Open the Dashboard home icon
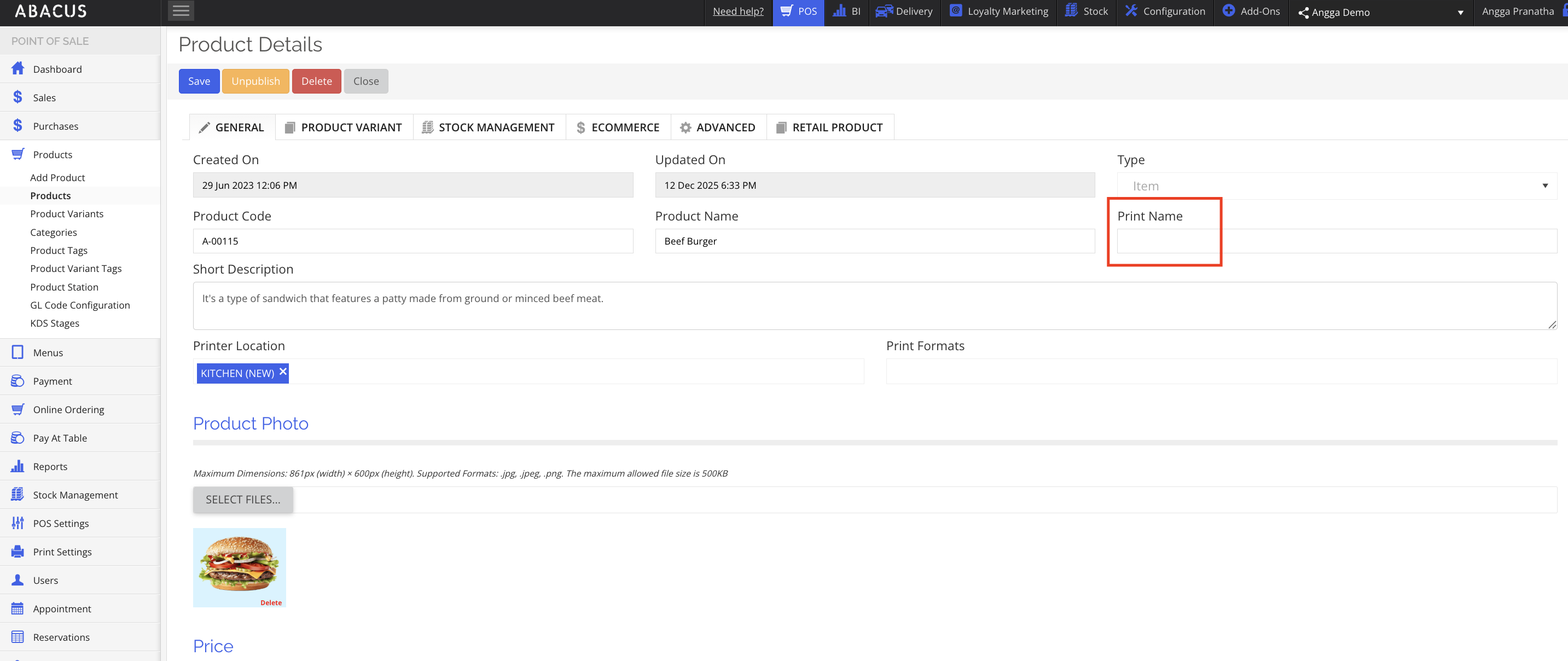Screen dimensions: 1568x661 coord(18,69)
